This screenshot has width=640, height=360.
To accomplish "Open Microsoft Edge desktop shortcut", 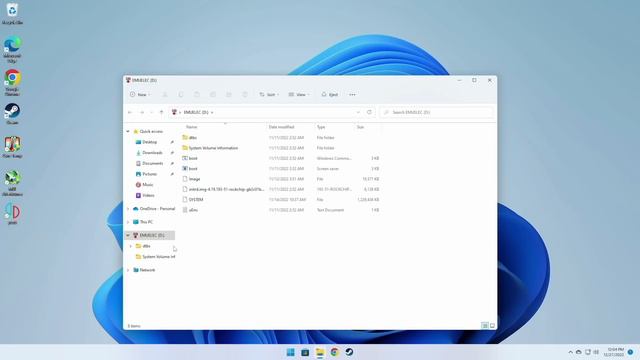I will pyautogui.click(x=12, y=49).
